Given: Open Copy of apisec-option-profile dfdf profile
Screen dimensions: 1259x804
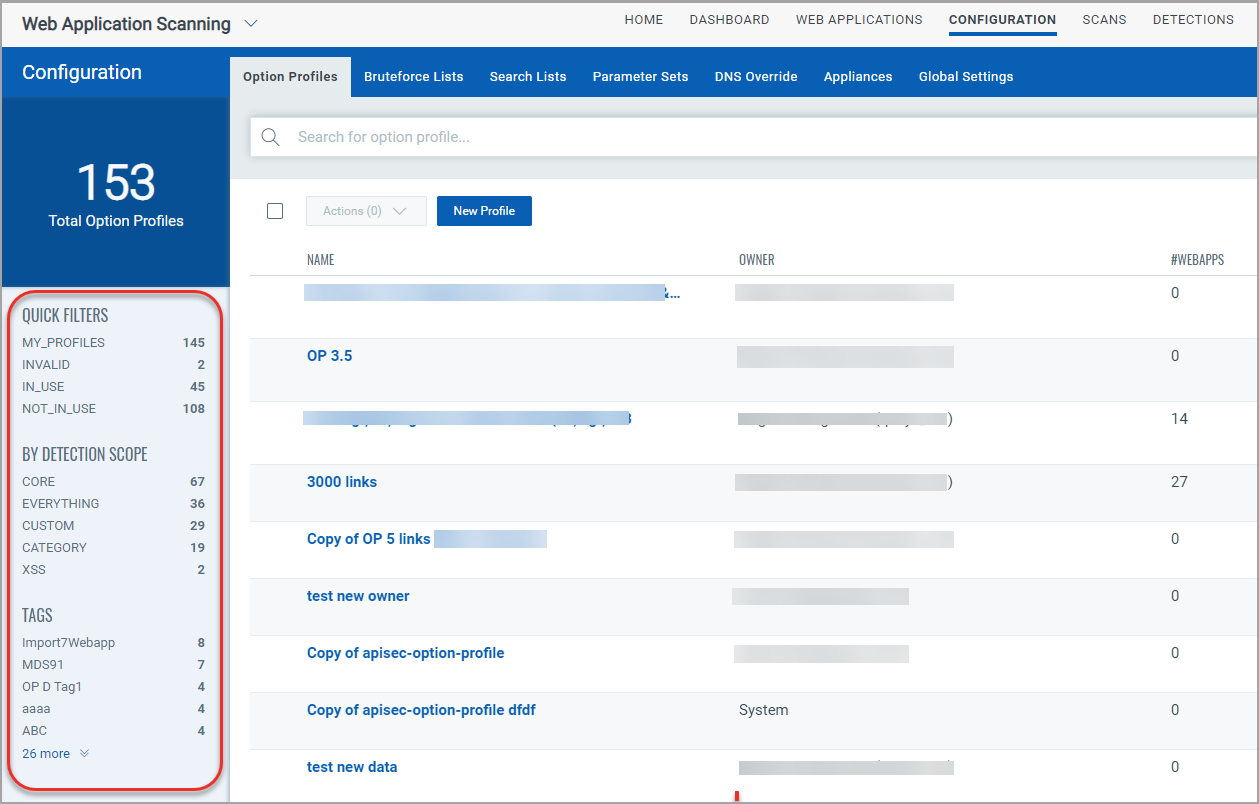Looking at the screenshot, I should pyautogui.click(x=421, y=710).
